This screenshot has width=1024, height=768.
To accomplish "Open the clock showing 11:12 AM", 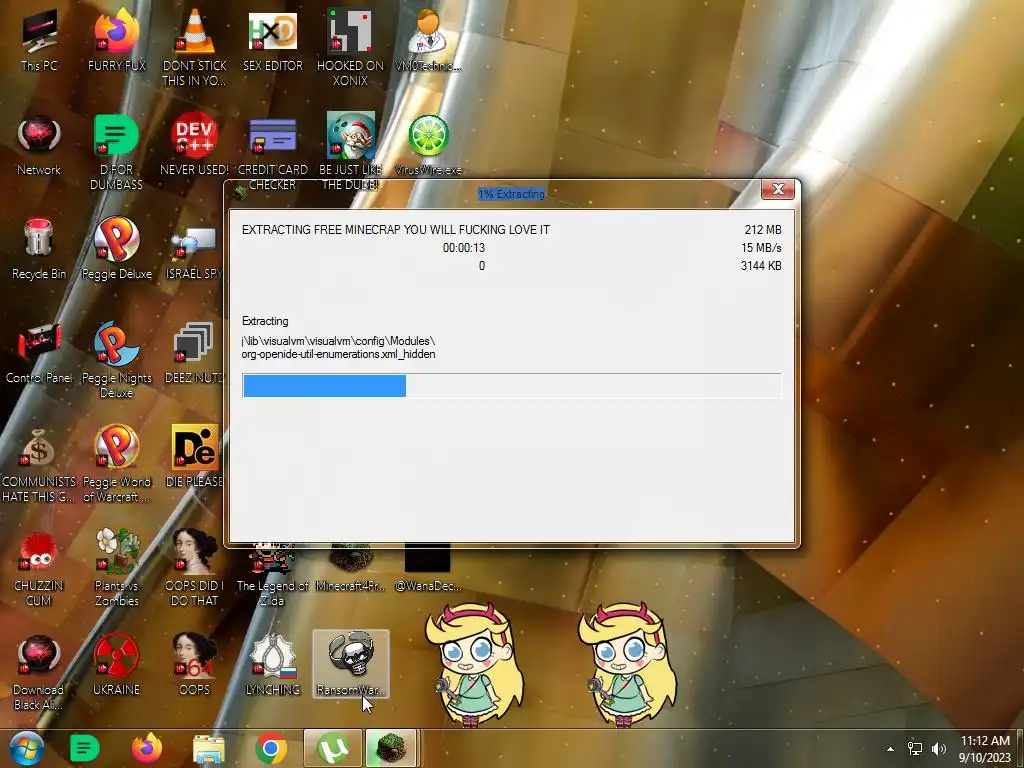I will pos(985,749).
